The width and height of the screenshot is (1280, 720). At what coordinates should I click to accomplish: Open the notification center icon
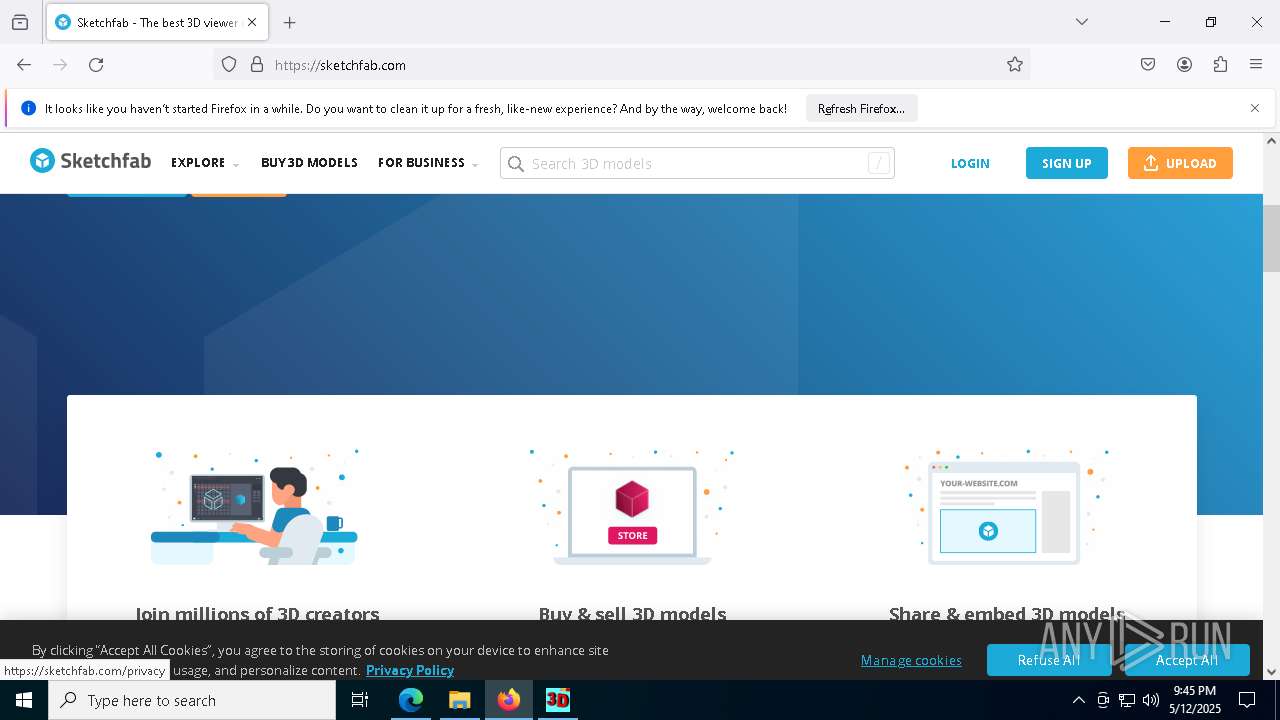coord(1247,700)
